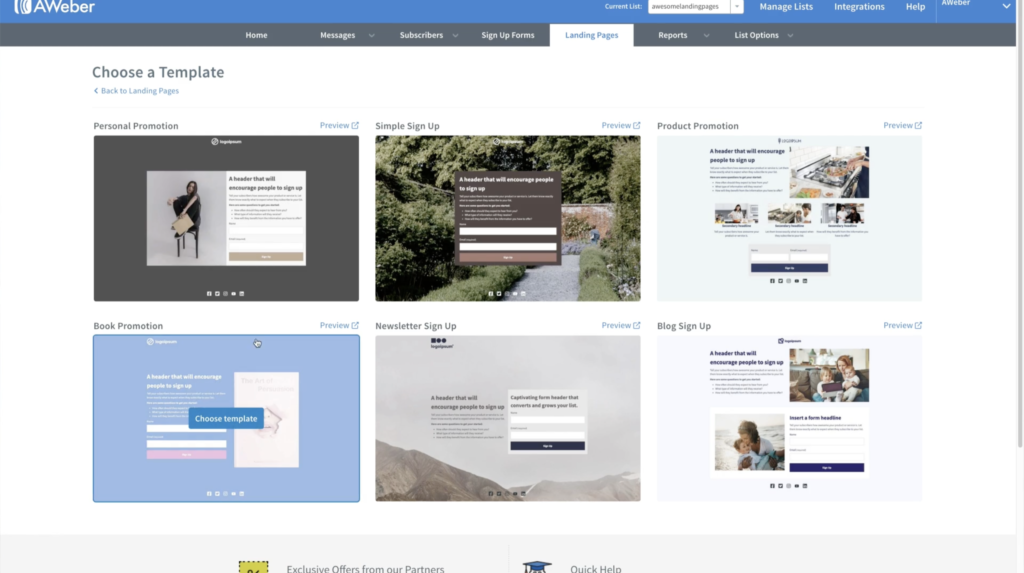Expand the Subscribers menu chevron
Screen dimensions: 1024x573
(x=455, y=35)
